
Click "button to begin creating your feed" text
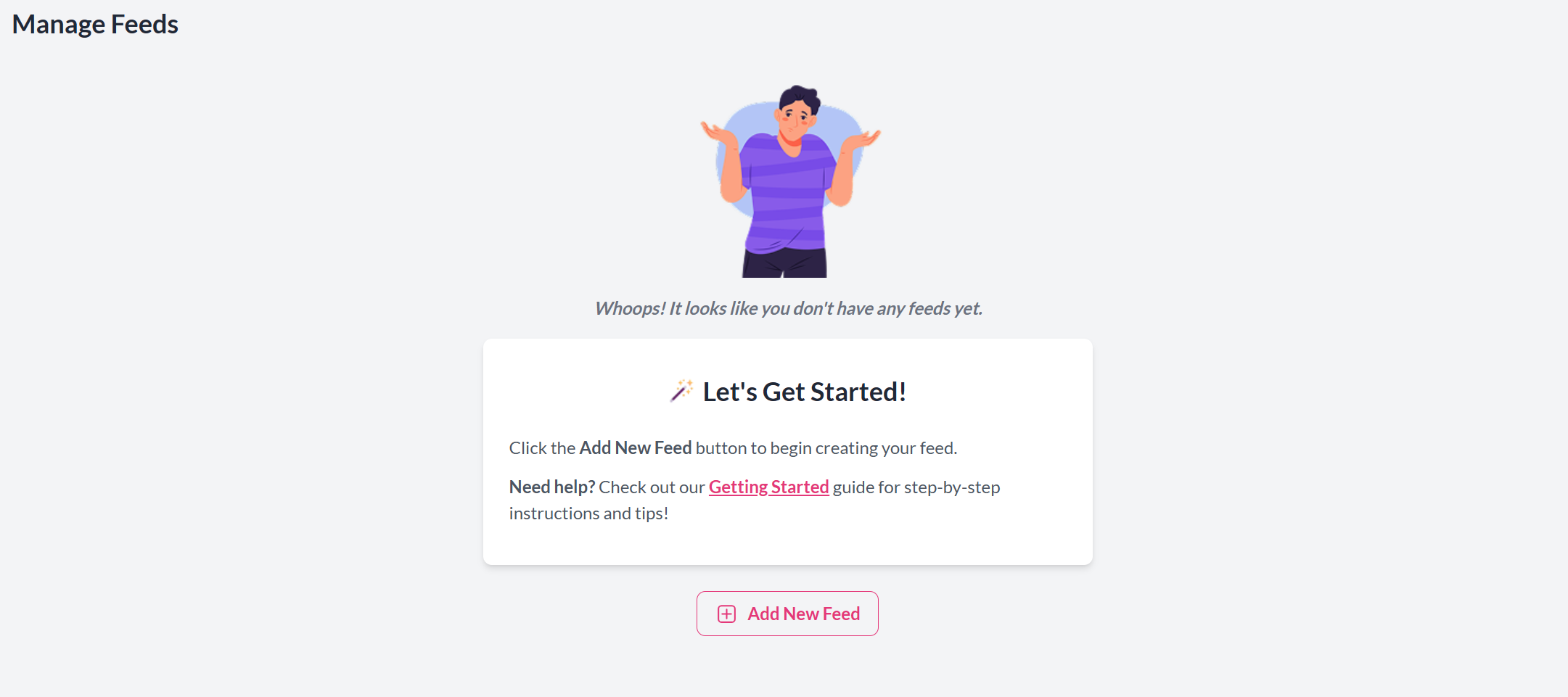(x=826, y=448)
